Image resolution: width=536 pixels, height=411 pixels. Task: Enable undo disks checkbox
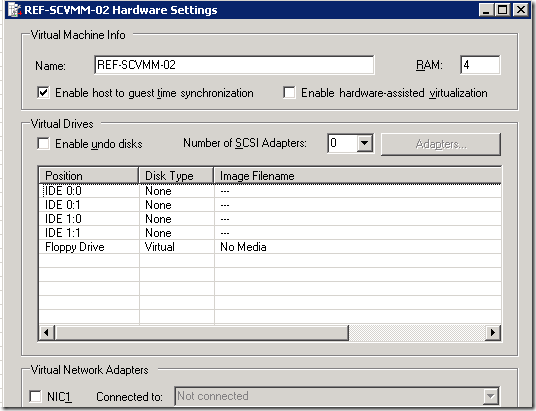pos(43,144)
